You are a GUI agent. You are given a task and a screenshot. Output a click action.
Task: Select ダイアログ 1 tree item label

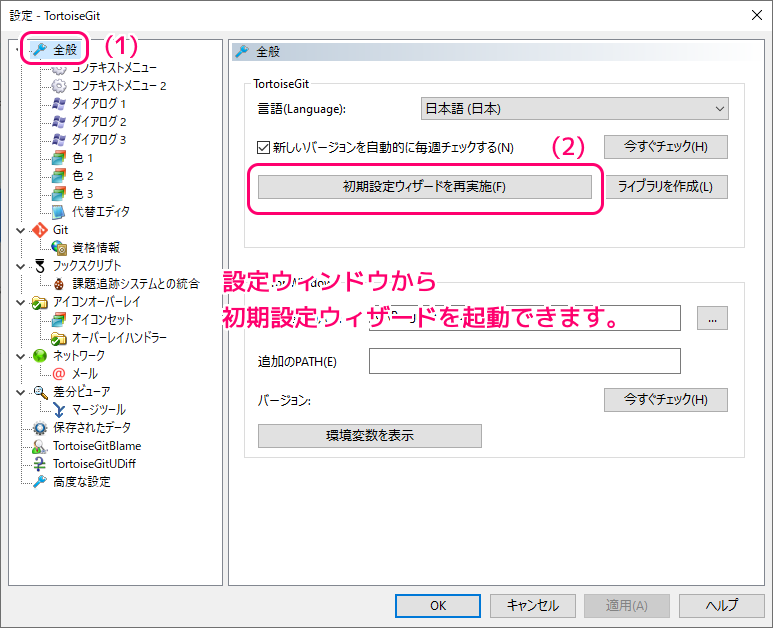pos(99,104)
